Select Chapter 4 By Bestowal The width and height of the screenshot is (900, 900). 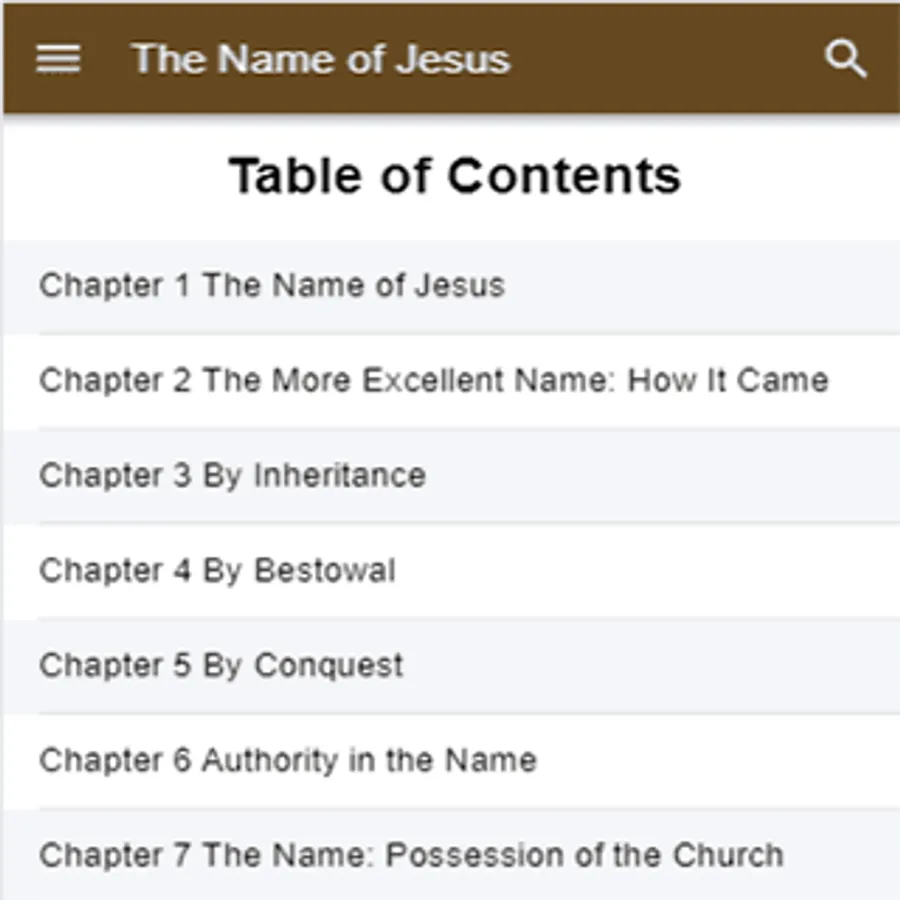point(217,571)
